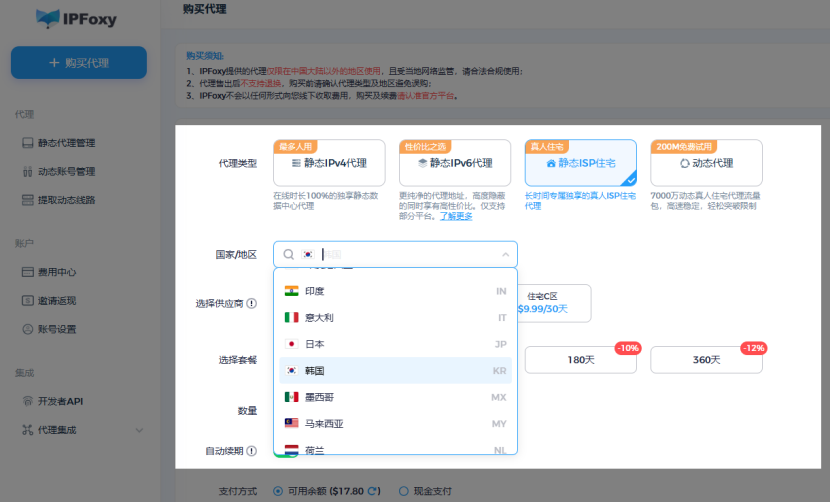Expand the 代理集成 sidebar chevron
The height and width of the screenshot is (502, 830).
(138, 430)
